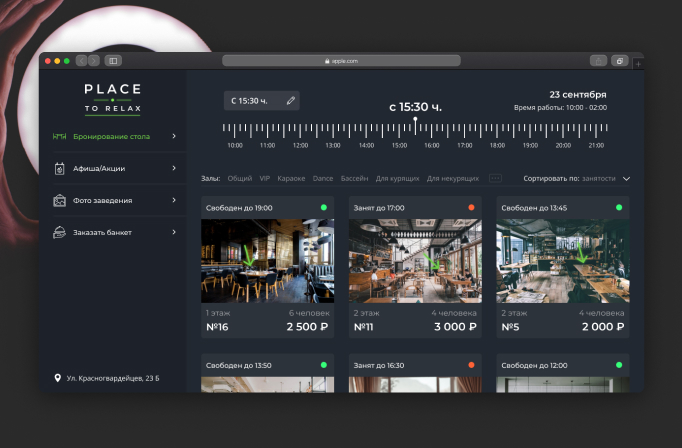Click the pencil edit icon next to С 15:30 ч.
The height and width of the screenshot is (448, 682).
pyautogui.click(x=291, y=101)
